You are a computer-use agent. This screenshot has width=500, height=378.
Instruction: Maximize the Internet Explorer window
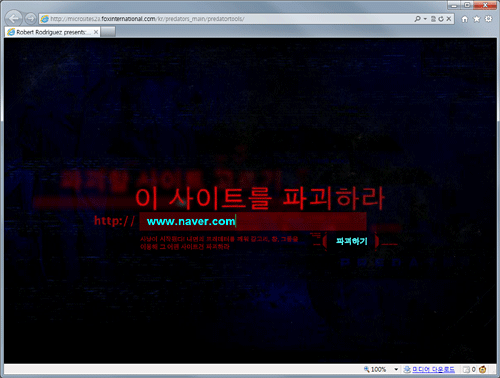click(x=467, y=5)
